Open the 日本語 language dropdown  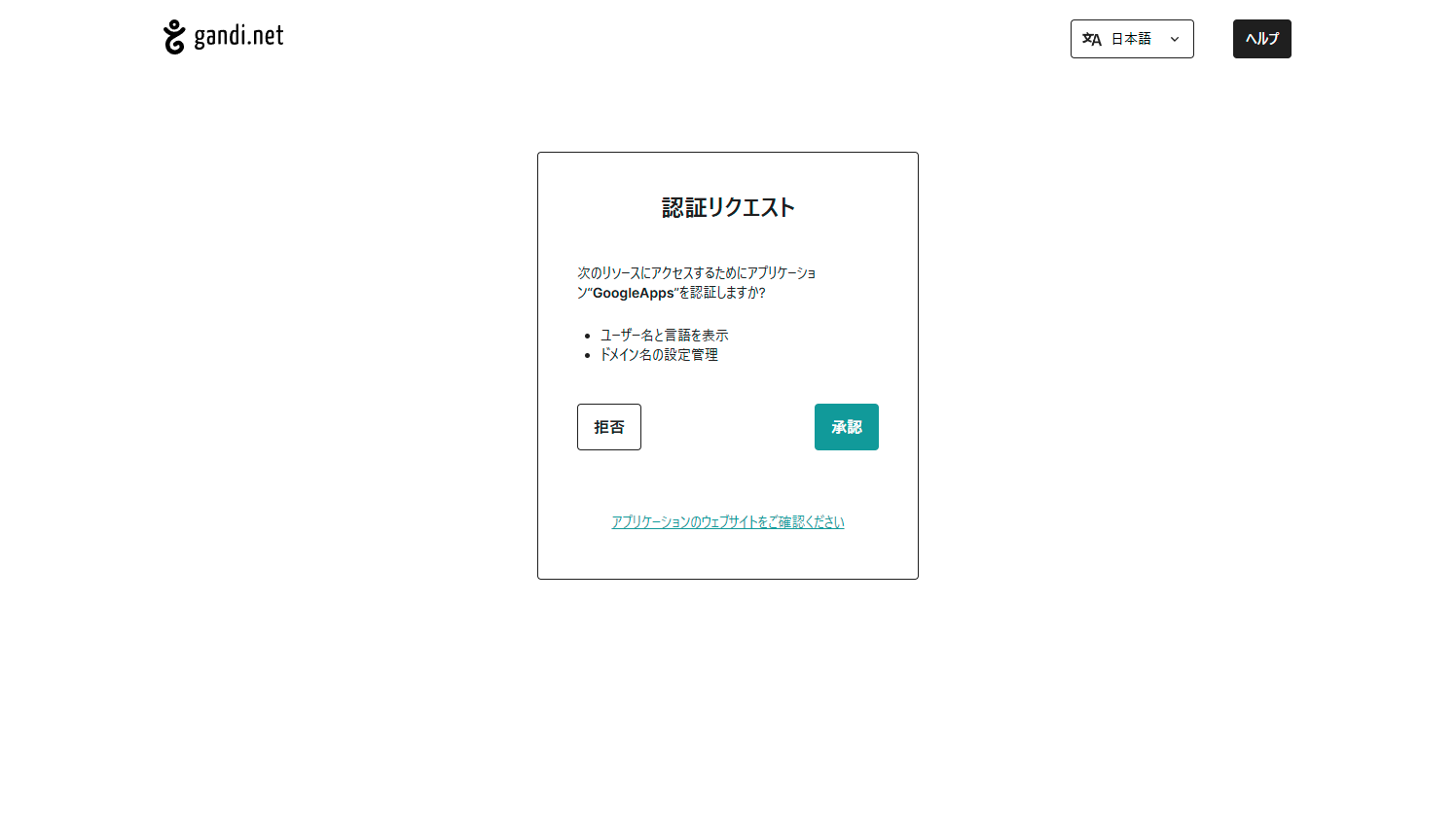click(x=1132, y=39)
